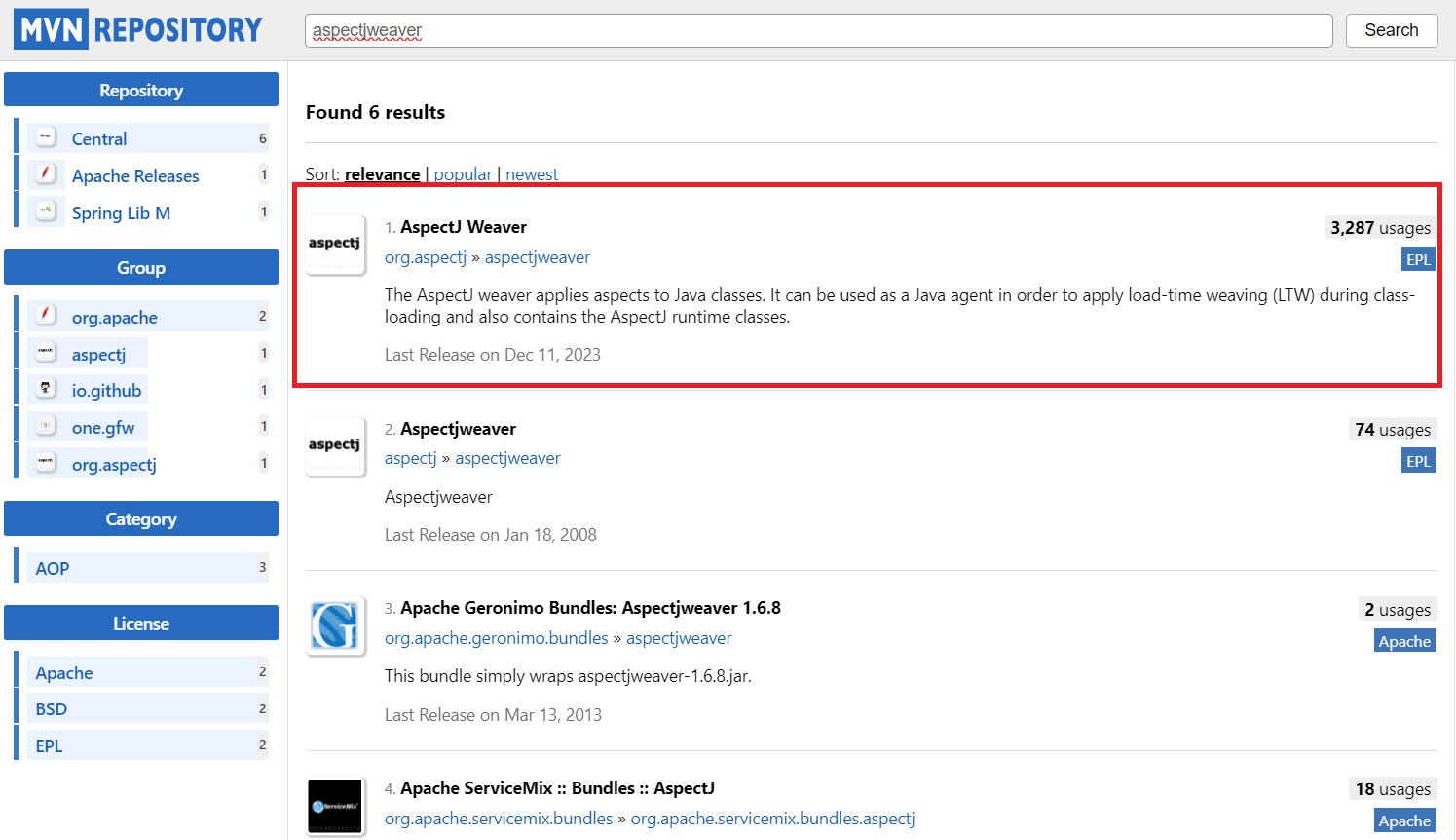
Task: Click the aspectj group icon in sidebar
Action: [46, 353]
